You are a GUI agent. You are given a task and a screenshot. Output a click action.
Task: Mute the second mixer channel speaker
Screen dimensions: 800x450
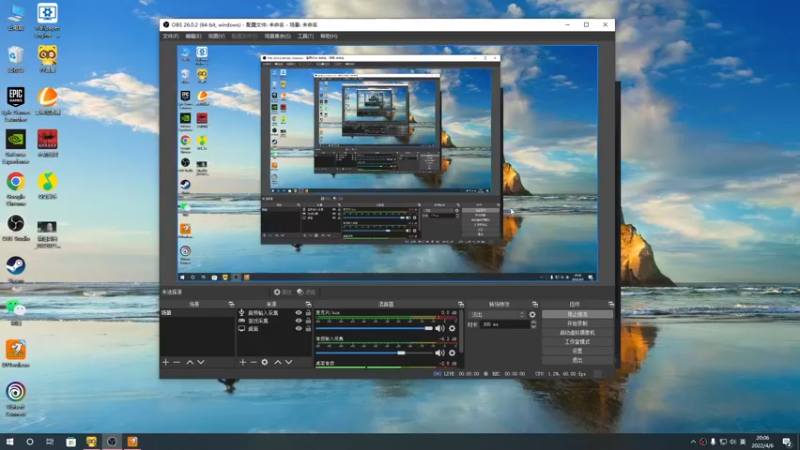[440, 353]
